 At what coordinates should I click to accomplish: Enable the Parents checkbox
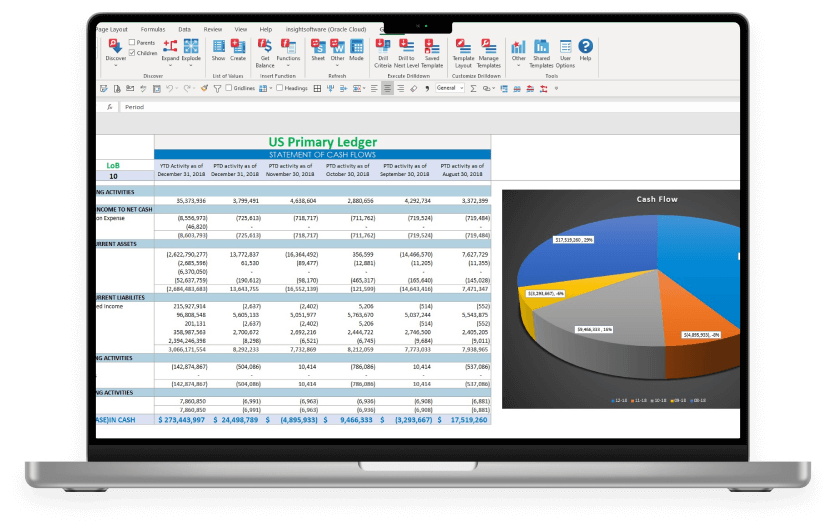click(x=132, y=43)
